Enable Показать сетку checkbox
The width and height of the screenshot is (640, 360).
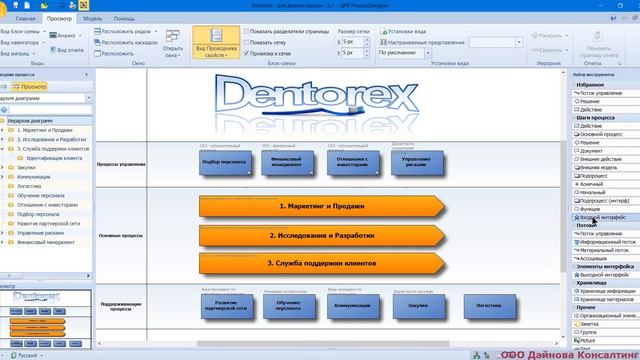(x=247, y=42)
